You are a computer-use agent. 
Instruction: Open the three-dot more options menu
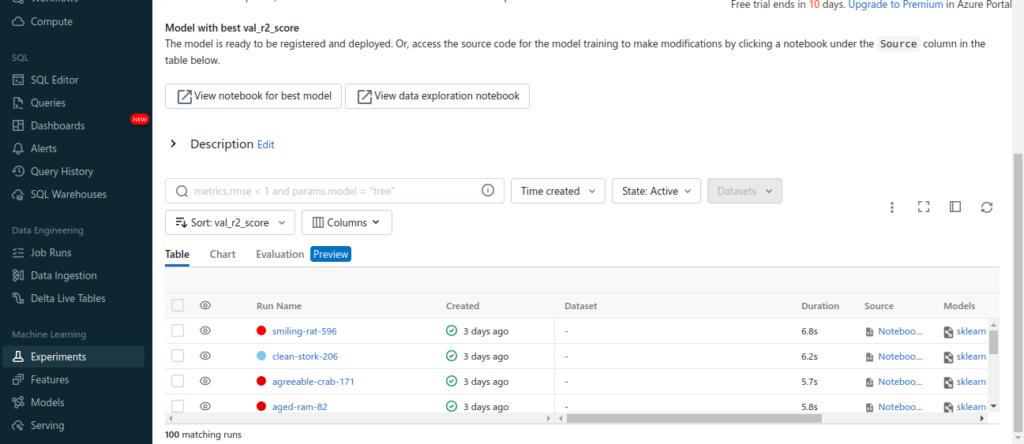pos(892,207)
